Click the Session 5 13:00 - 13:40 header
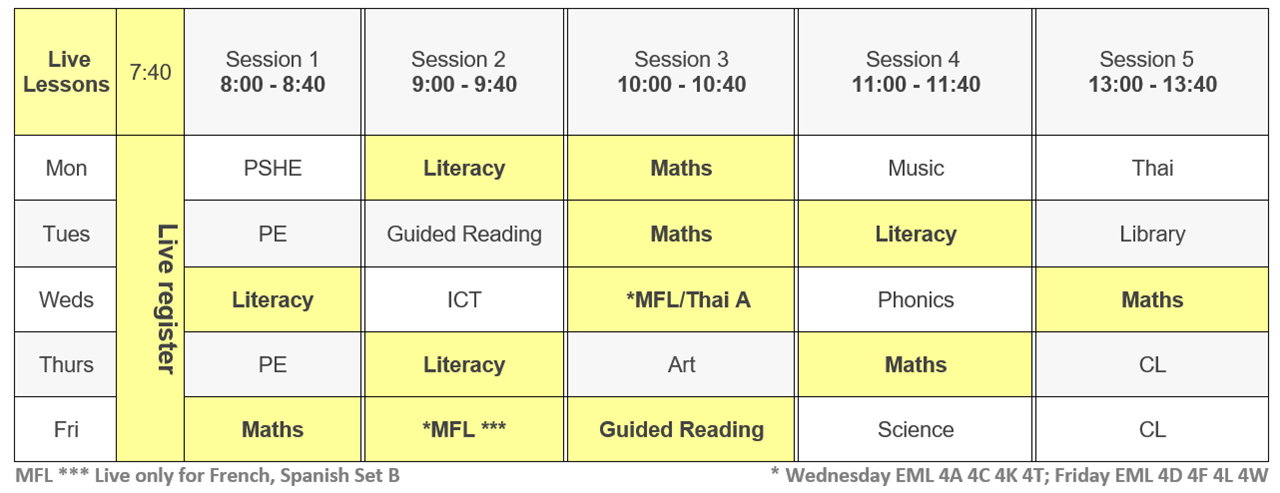 coord(1152,72)
